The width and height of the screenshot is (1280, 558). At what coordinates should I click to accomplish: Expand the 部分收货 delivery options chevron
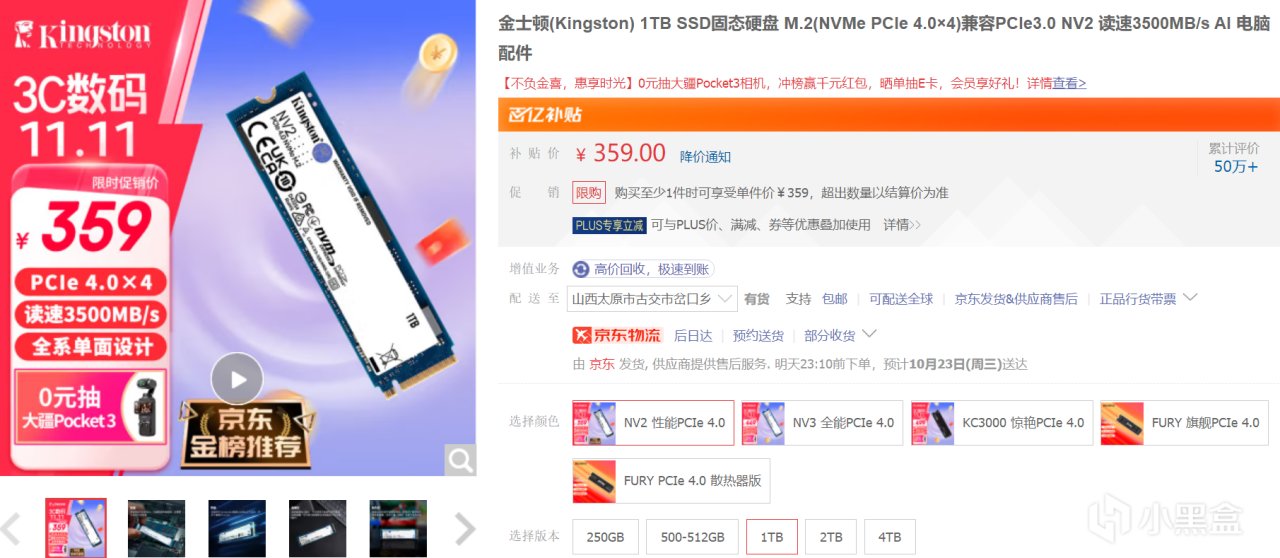click(x=868, y=334)
